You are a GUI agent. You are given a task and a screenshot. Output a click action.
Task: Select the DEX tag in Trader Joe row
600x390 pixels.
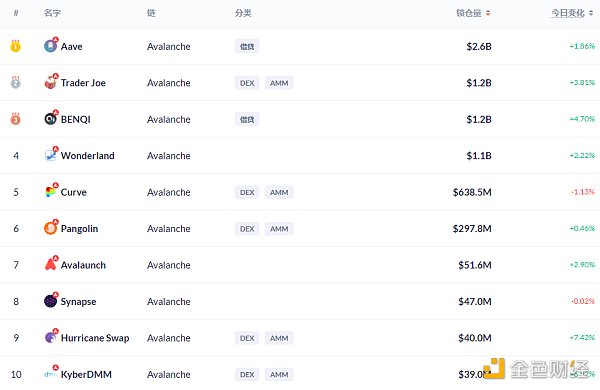click(247, 83)
